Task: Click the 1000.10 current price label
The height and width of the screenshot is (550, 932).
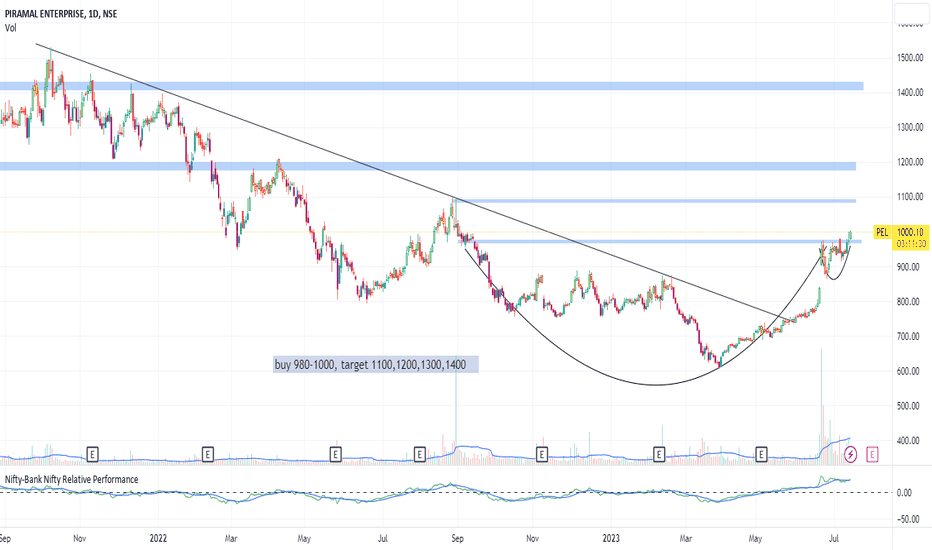Action: point(910,232)
